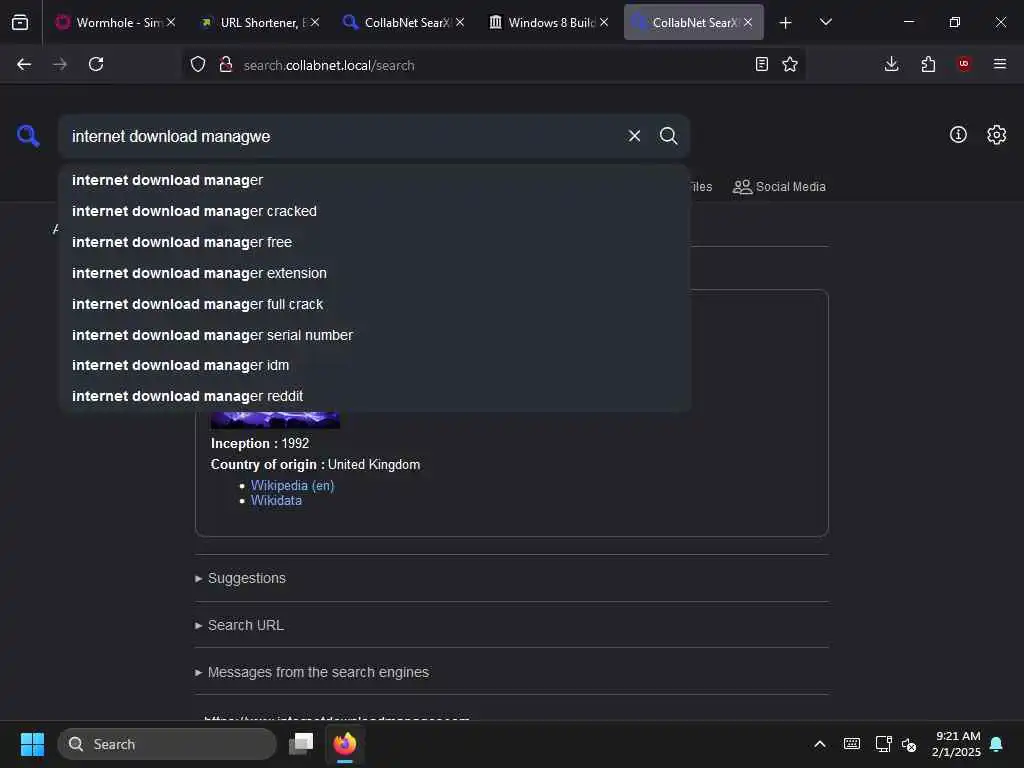Screen dimensions: 1024x768
Task: Toggle reader view icon in address bar
Action: click(x=761, y=64)
